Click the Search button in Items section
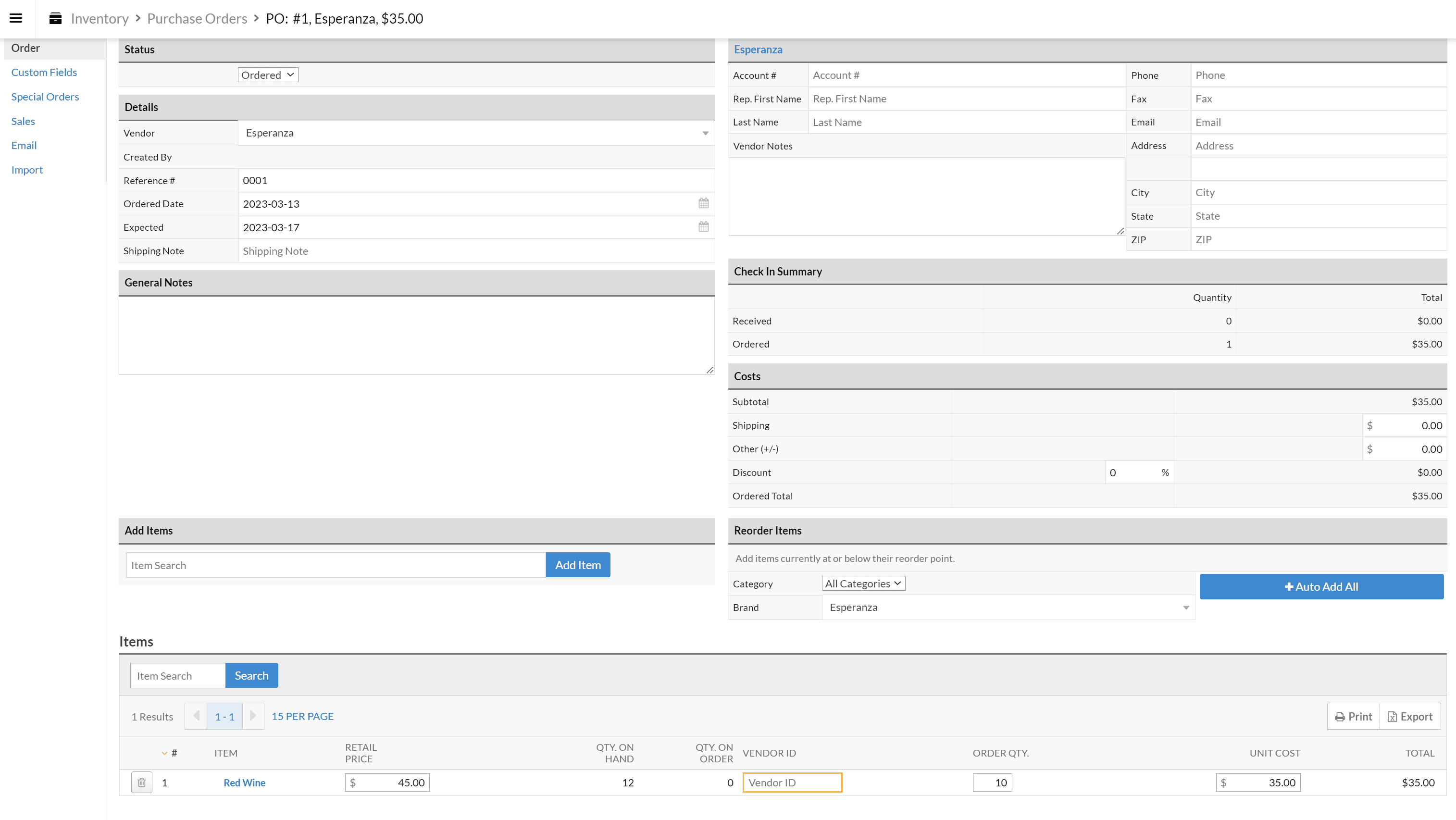Viewport: 1456px width, 820px height. (x=251, y=675)
